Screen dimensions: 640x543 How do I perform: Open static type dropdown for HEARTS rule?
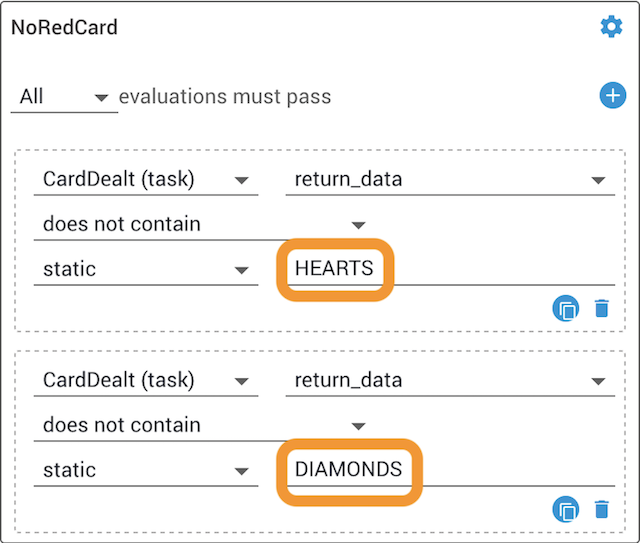pos(146,269)
